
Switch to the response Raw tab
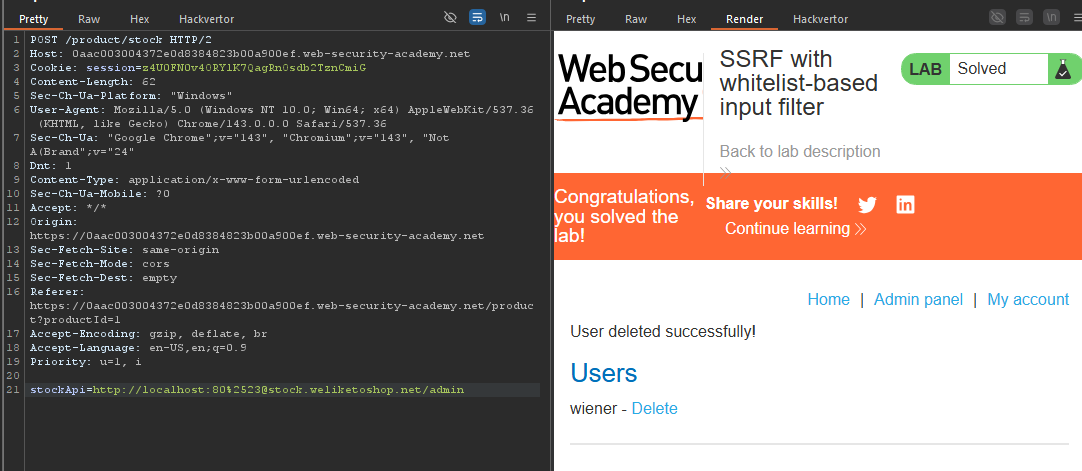coord(636,19)
